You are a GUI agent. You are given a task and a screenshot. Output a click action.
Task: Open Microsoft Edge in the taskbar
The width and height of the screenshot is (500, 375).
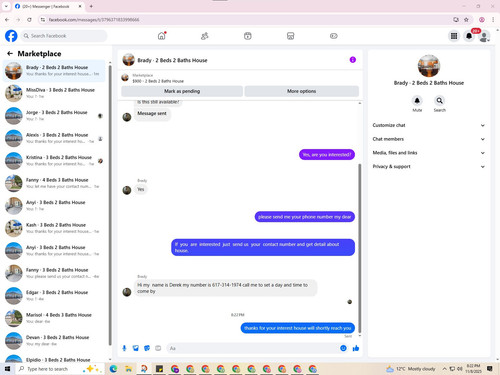click(113, 369)
